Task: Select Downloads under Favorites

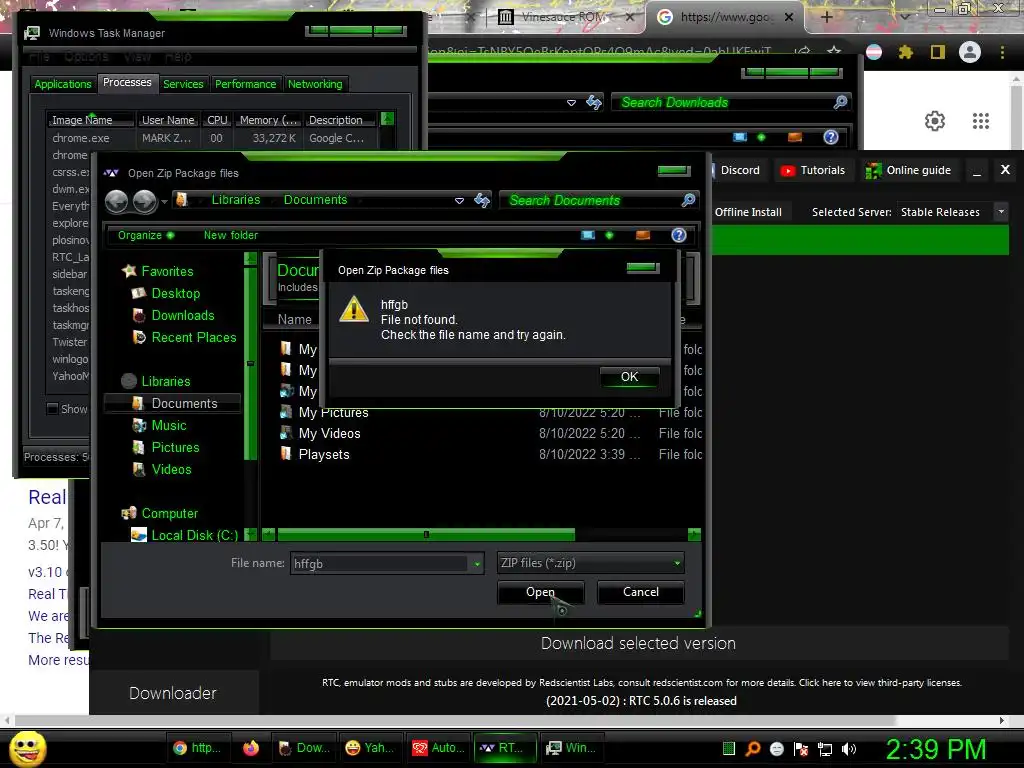Action: click(183, 315)
